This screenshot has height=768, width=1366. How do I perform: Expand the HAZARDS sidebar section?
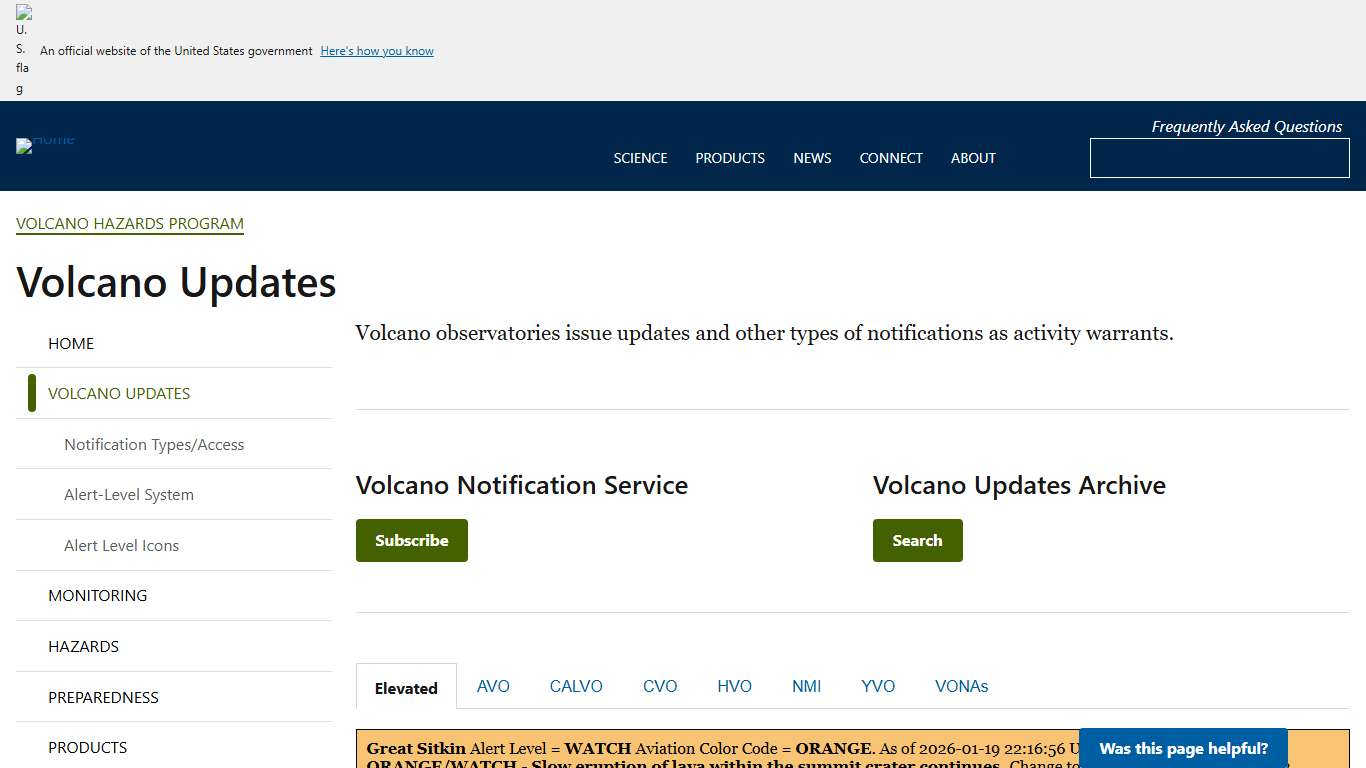click(x=83, y=646)
